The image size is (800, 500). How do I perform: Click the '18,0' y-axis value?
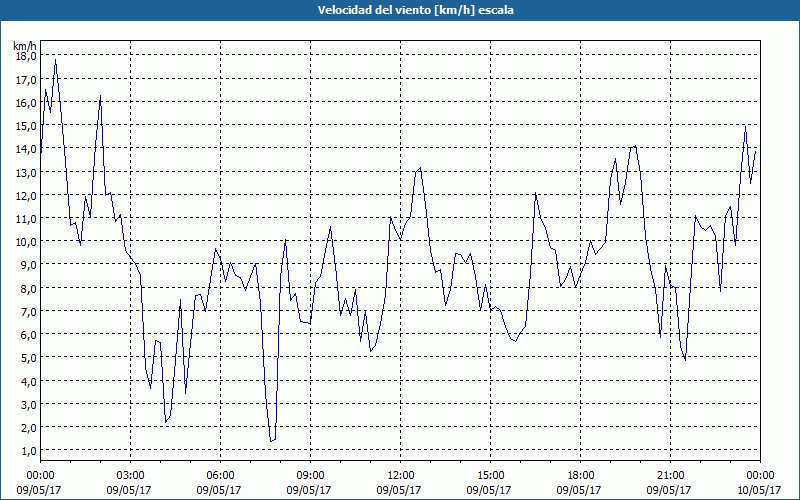point(26,56)
